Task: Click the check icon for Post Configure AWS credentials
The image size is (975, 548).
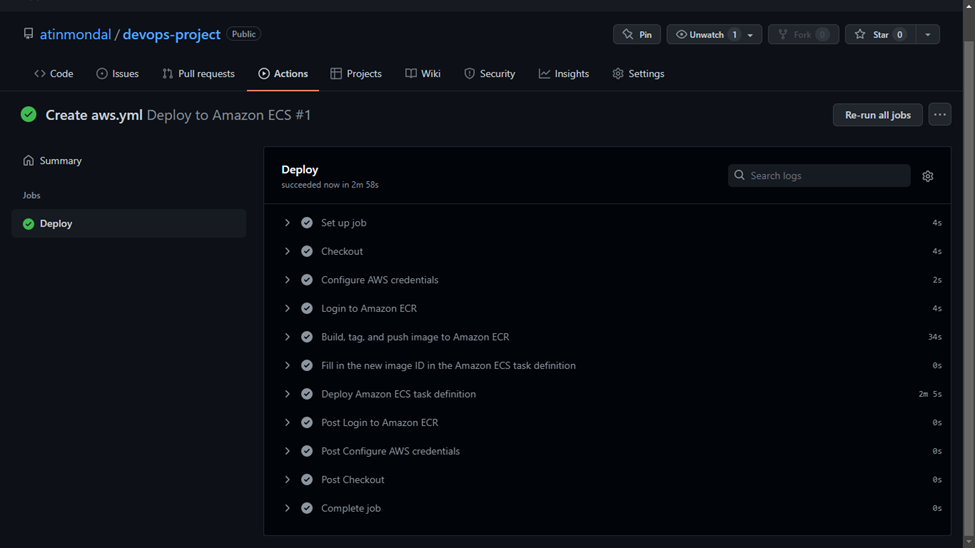Action: click(x=307, y=451)
